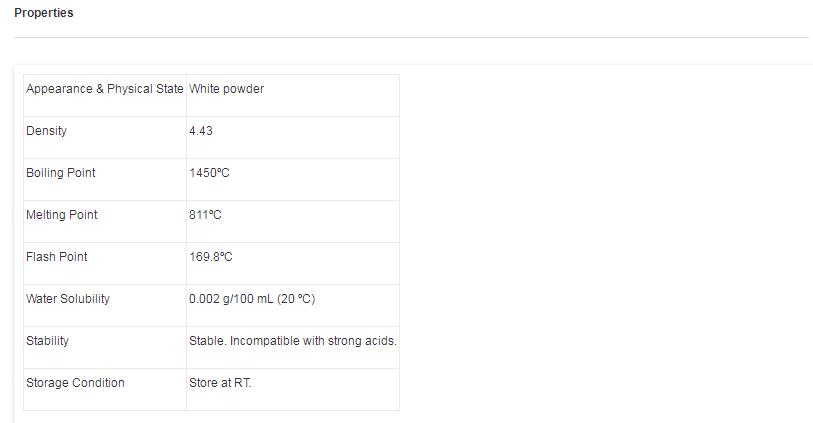Click the Properties section heading

(43, 13)
